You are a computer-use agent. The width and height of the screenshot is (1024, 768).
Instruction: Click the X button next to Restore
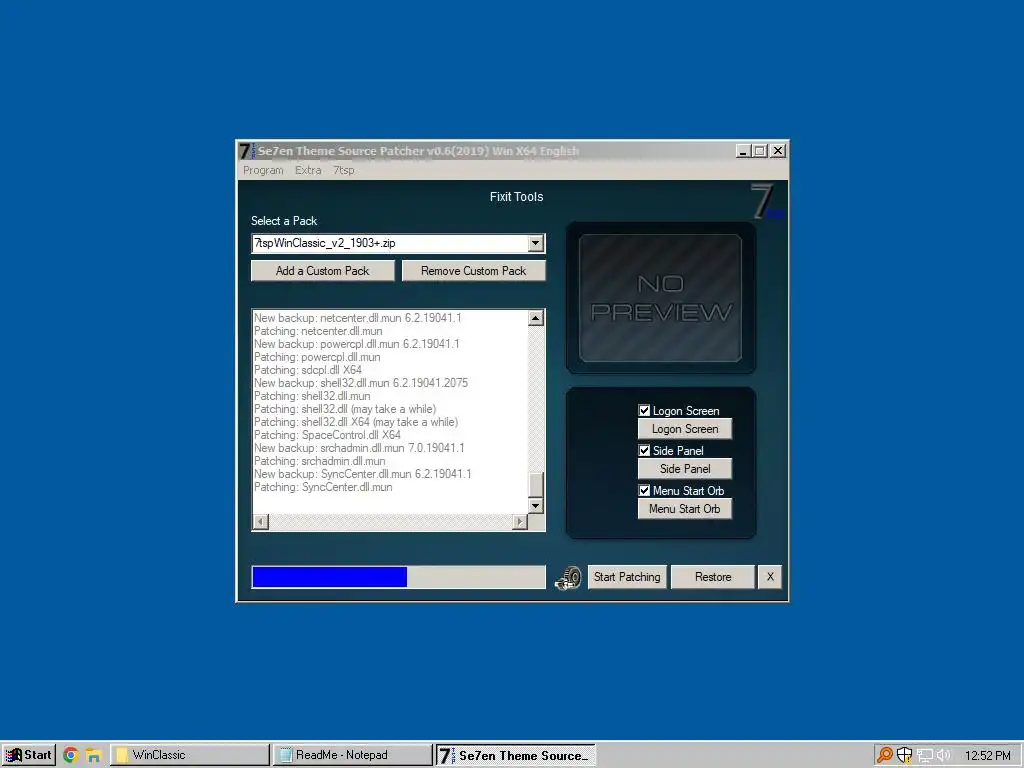point(770,577)
